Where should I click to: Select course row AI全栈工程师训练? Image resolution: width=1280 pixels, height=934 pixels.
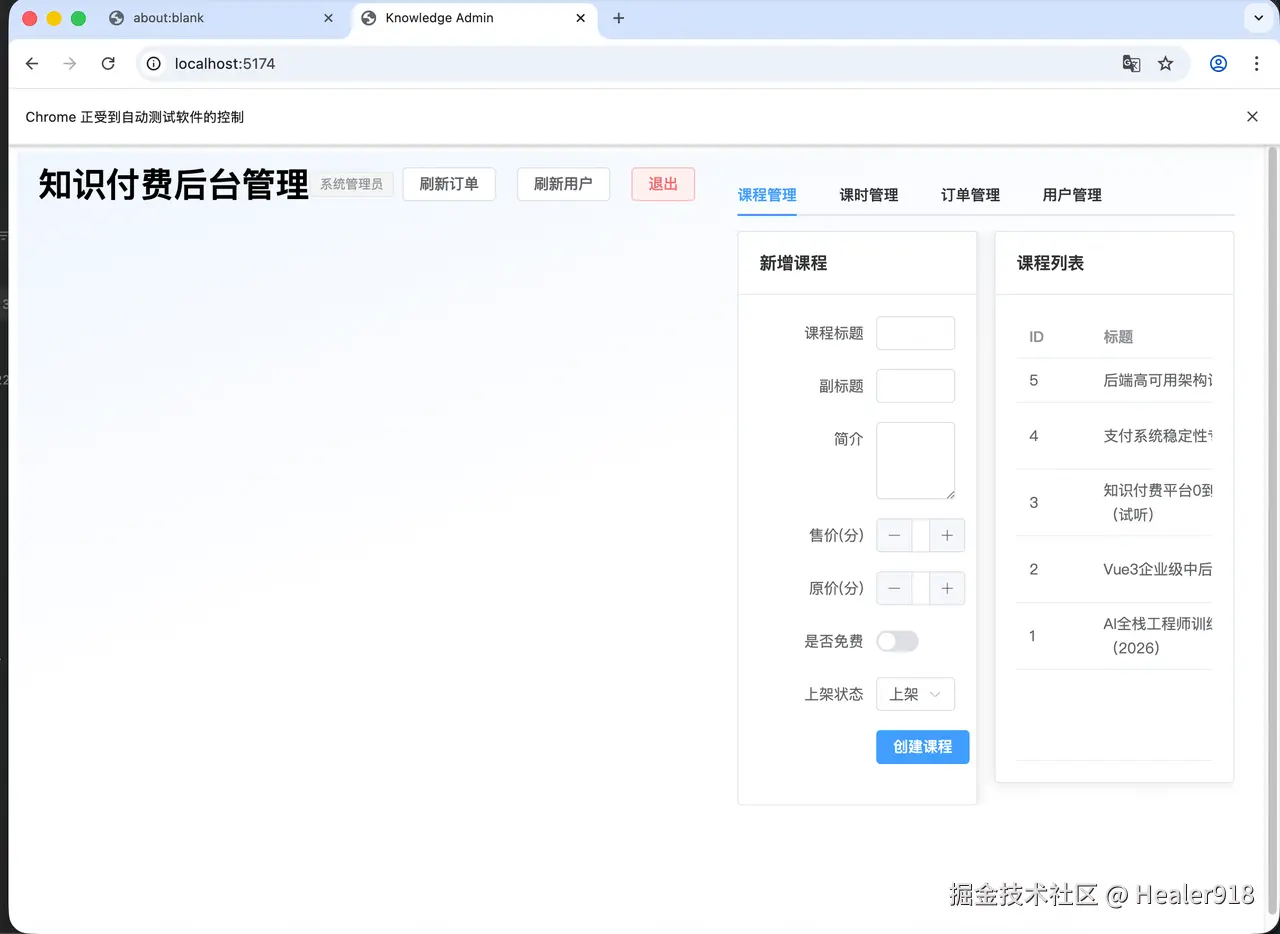pyautogui.click(x=1114, y=636)
